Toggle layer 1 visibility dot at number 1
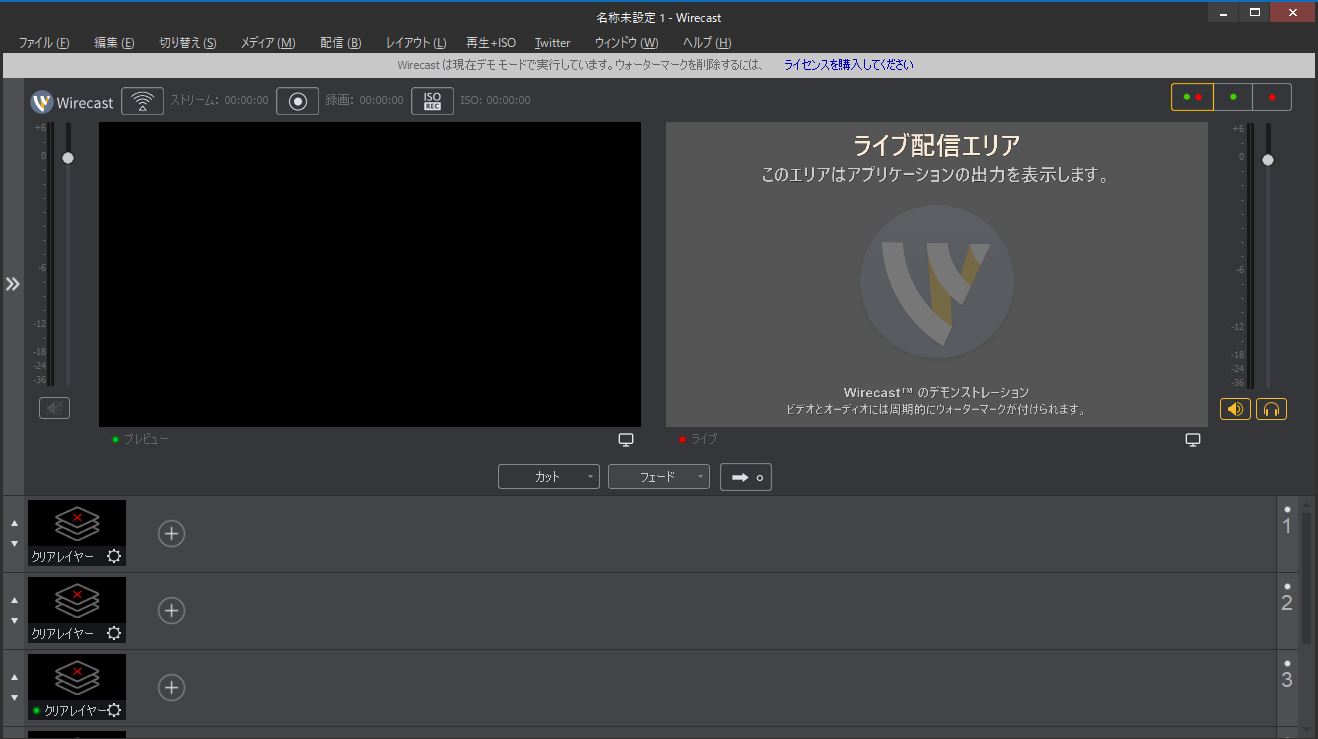This screenshot has height=739, width=1318. [1287, 509]
